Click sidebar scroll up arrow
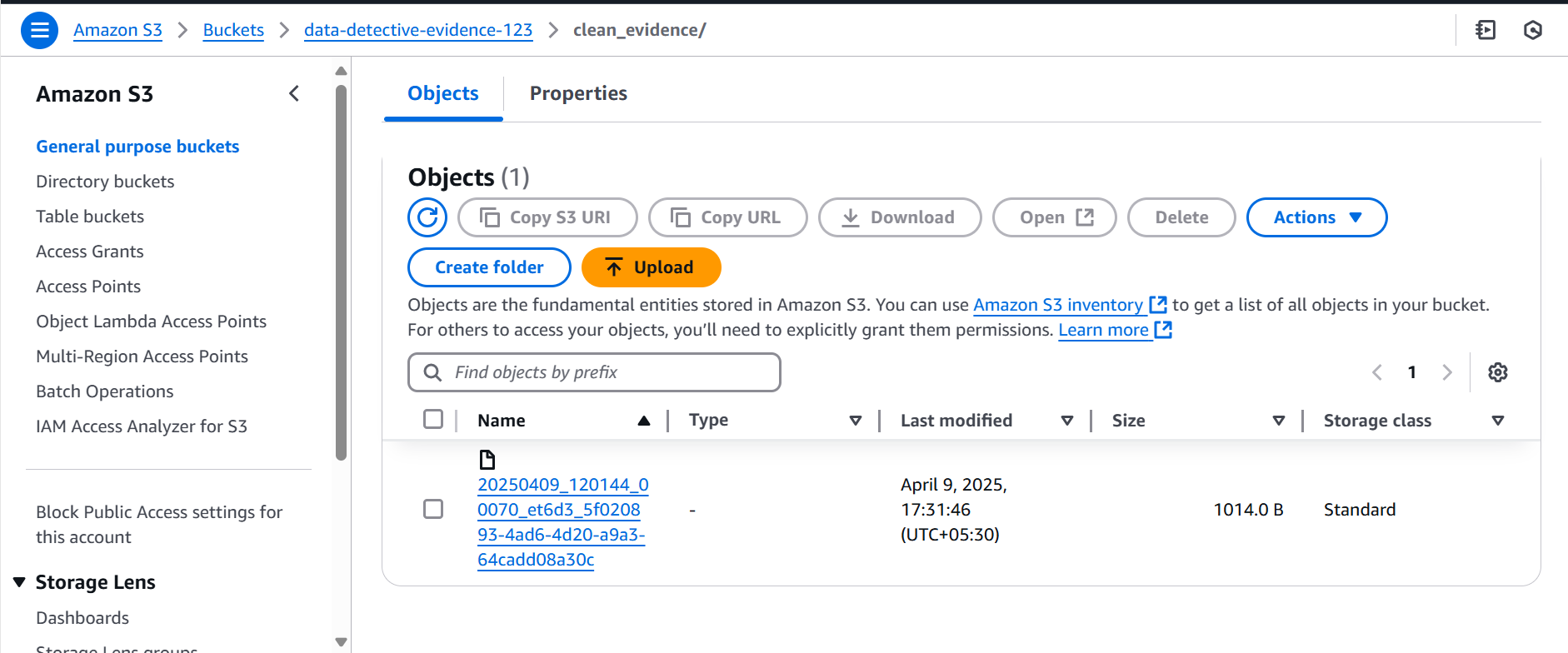The image size is (1568, 653). click(x=341, y=71)
